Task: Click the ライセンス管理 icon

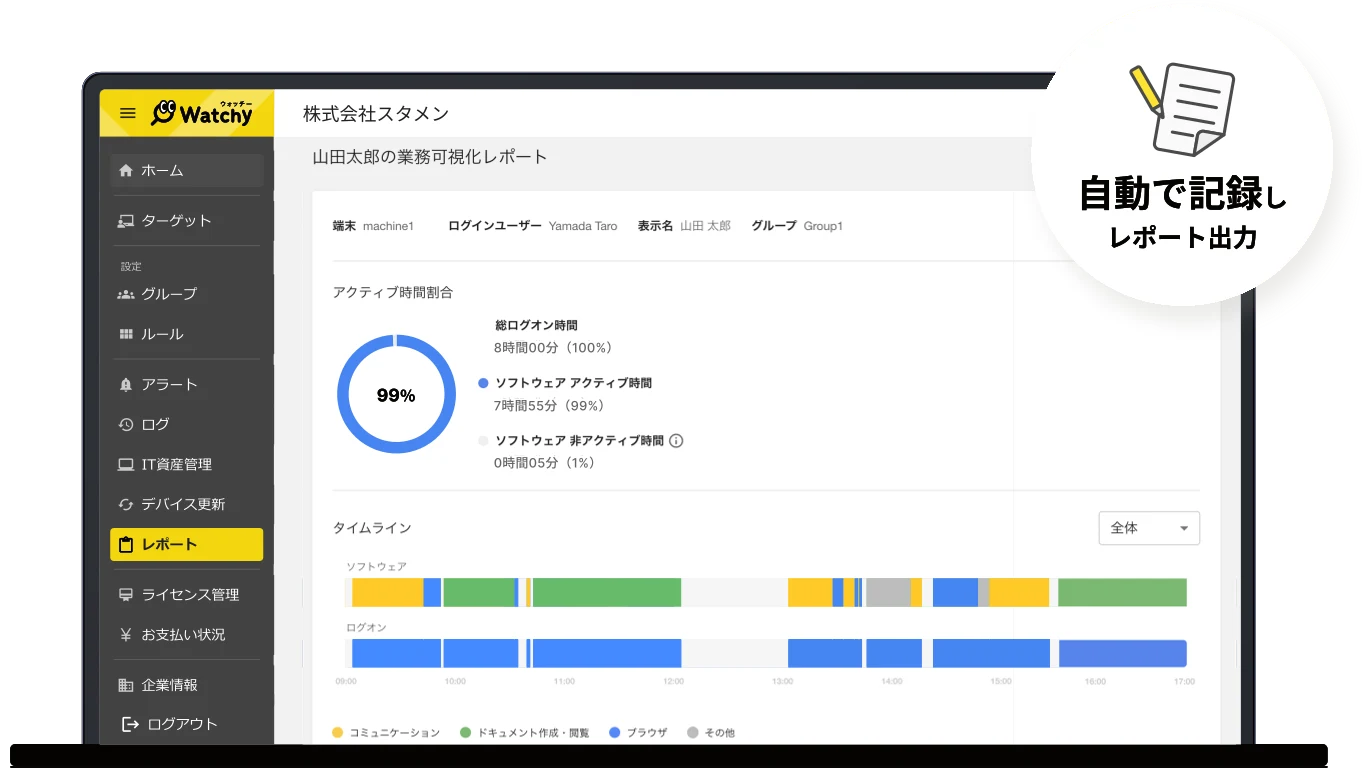Action: (x=126, y=595)
